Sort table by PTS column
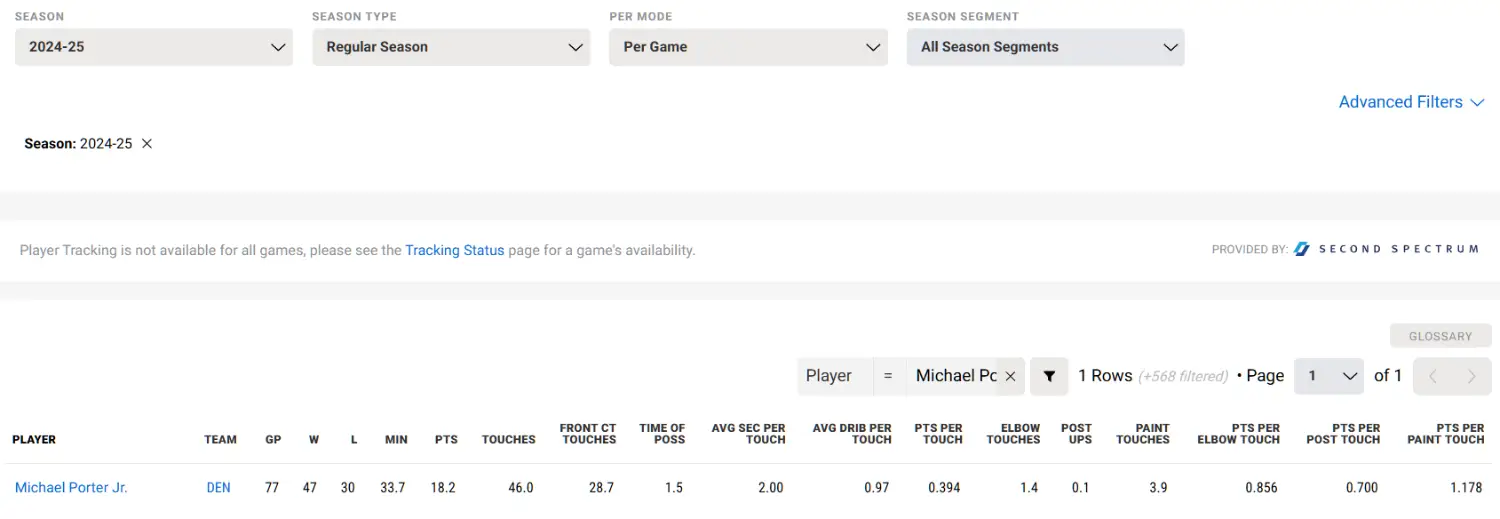This screenshot has width=1500, height=519. (x=446, y=439)
